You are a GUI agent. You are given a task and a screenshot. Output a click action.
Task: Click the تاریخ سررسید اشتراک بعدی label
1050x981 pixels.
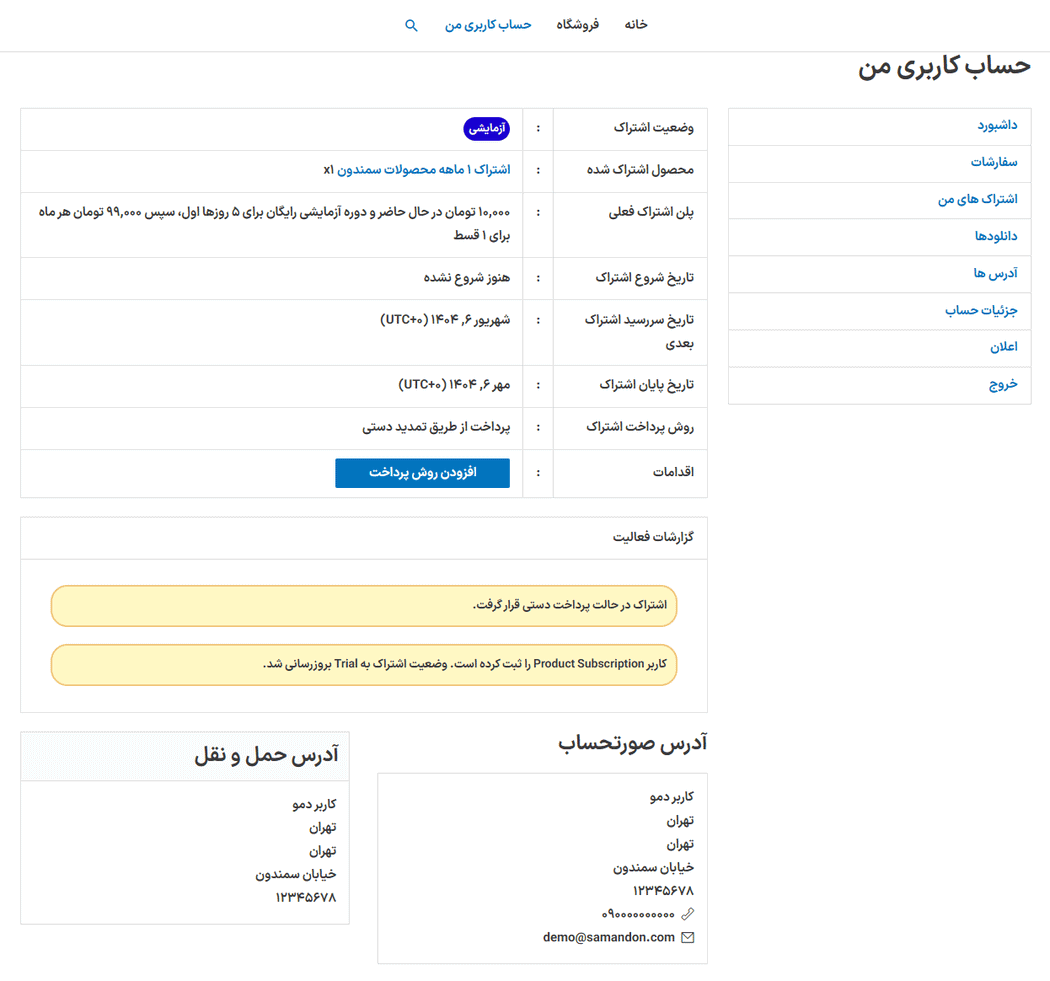point(639,331)
